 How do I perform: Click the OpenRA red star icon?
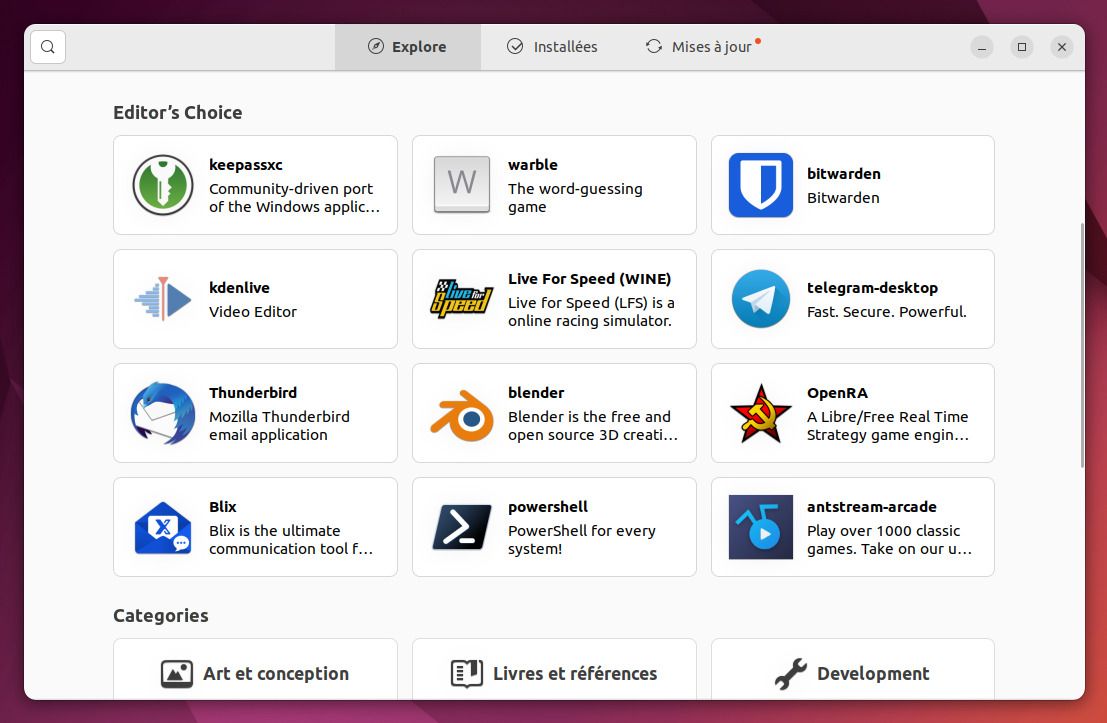coord(760,414)
